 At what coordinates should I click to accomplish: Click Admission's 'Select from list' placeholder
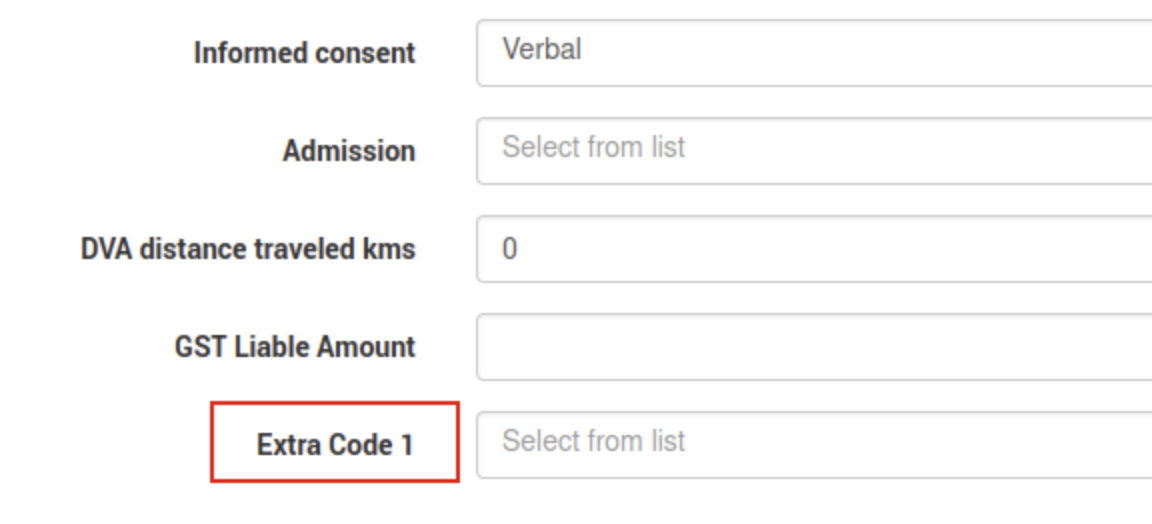[x=593, y=148]
